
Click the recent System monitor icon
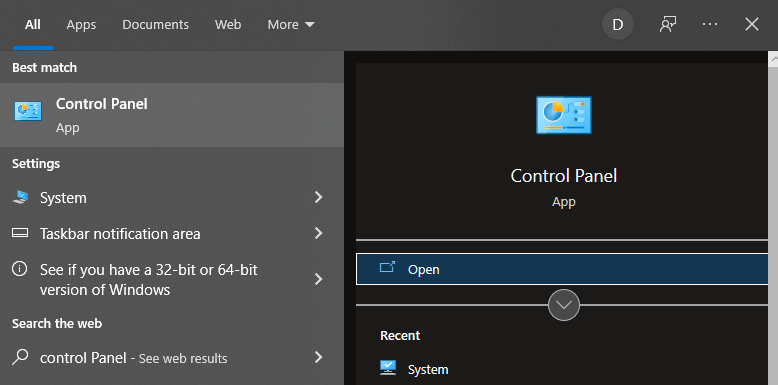point(388,368)
